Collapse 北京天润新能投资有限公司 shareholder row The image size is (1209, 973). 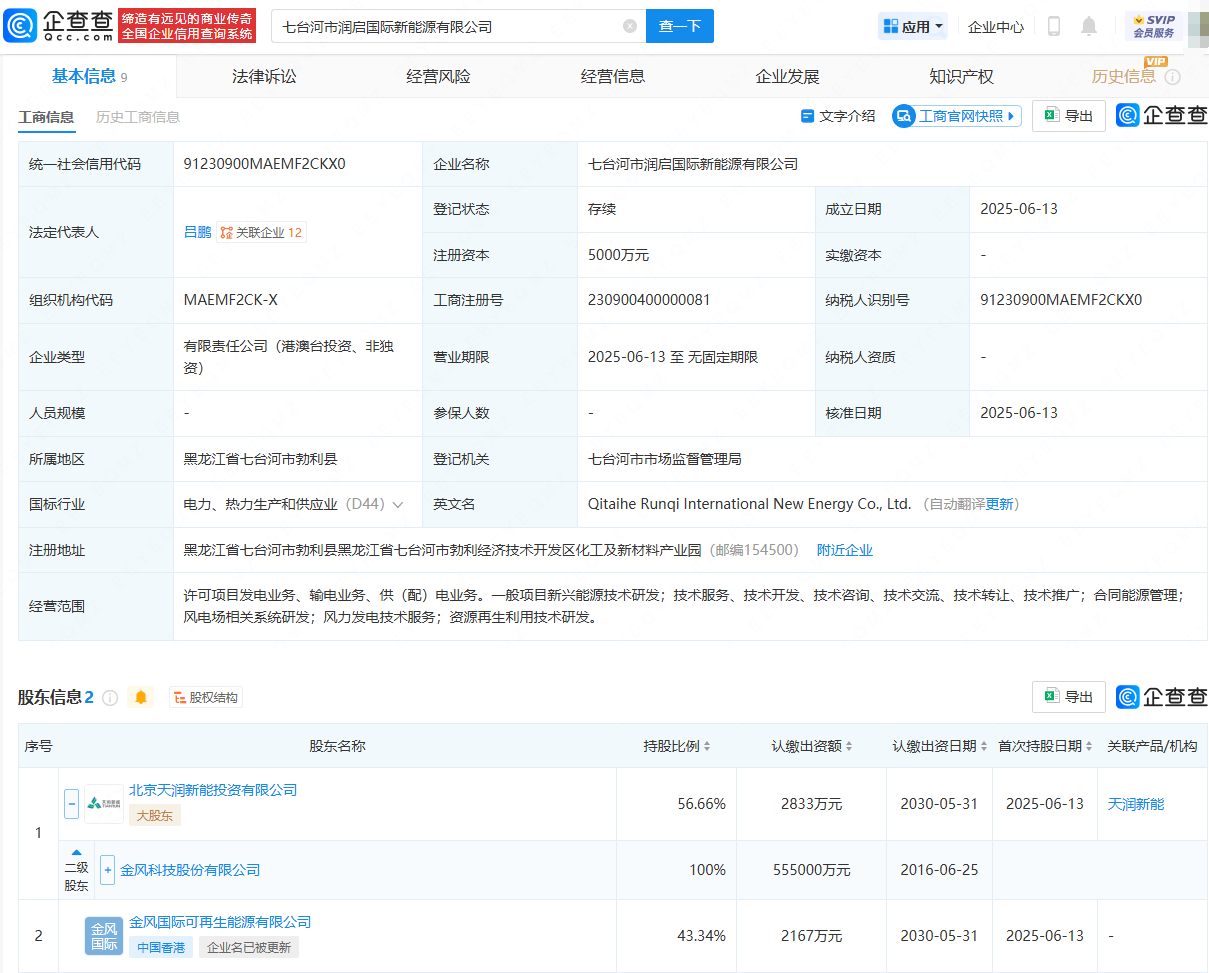(72, 803)
